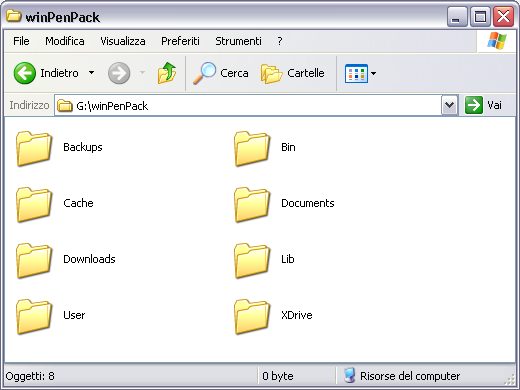The image size is (520, 390).
Task: Expand the address bar dropdown
Action: 449,105
